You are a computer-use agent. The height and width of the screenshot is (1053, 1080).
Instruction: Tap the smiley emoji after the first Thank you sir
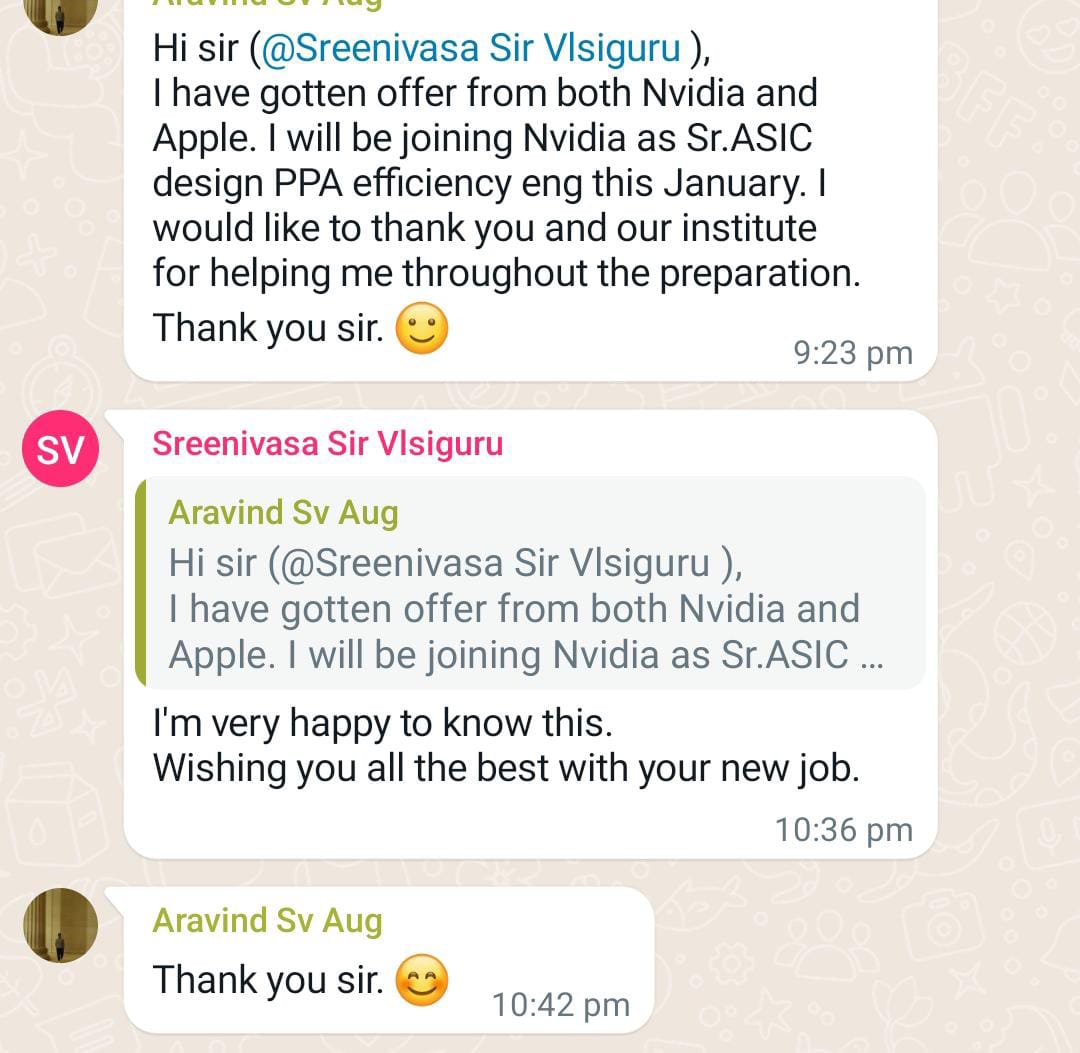422,328
